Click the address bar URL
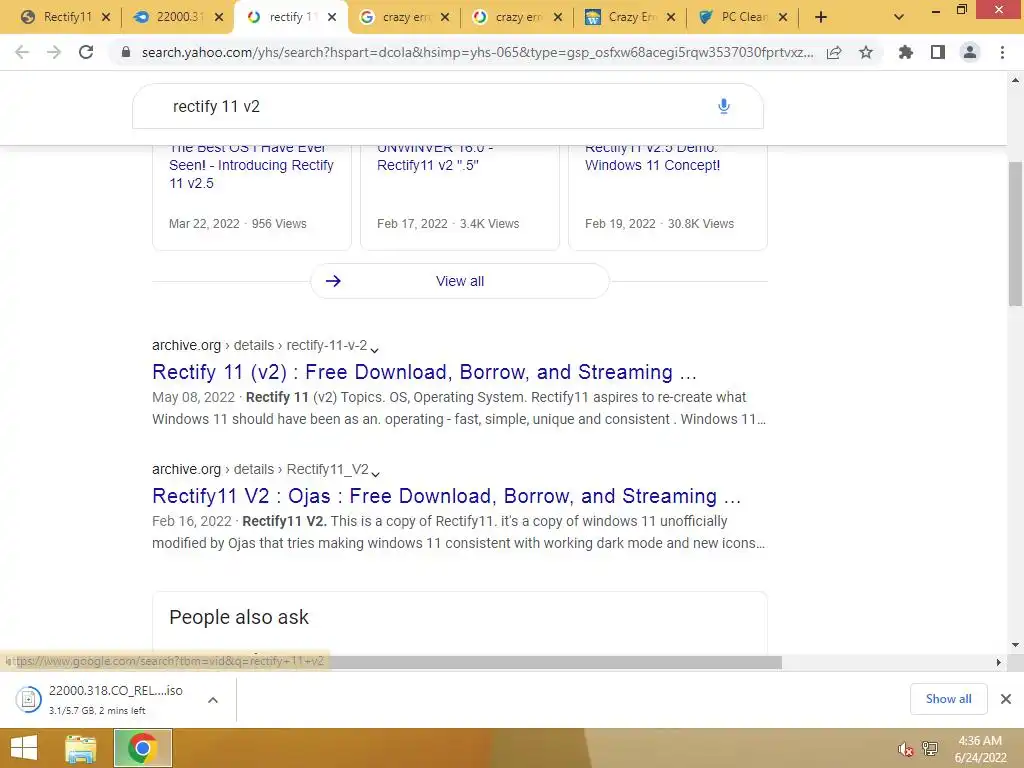 tap(477, 52)
